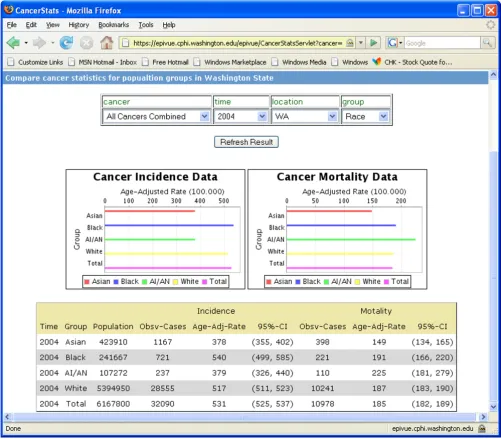The image size is (501, 439).
Task: Click the vertical scrollbar down arrow
Action: (x=493, y=407)
